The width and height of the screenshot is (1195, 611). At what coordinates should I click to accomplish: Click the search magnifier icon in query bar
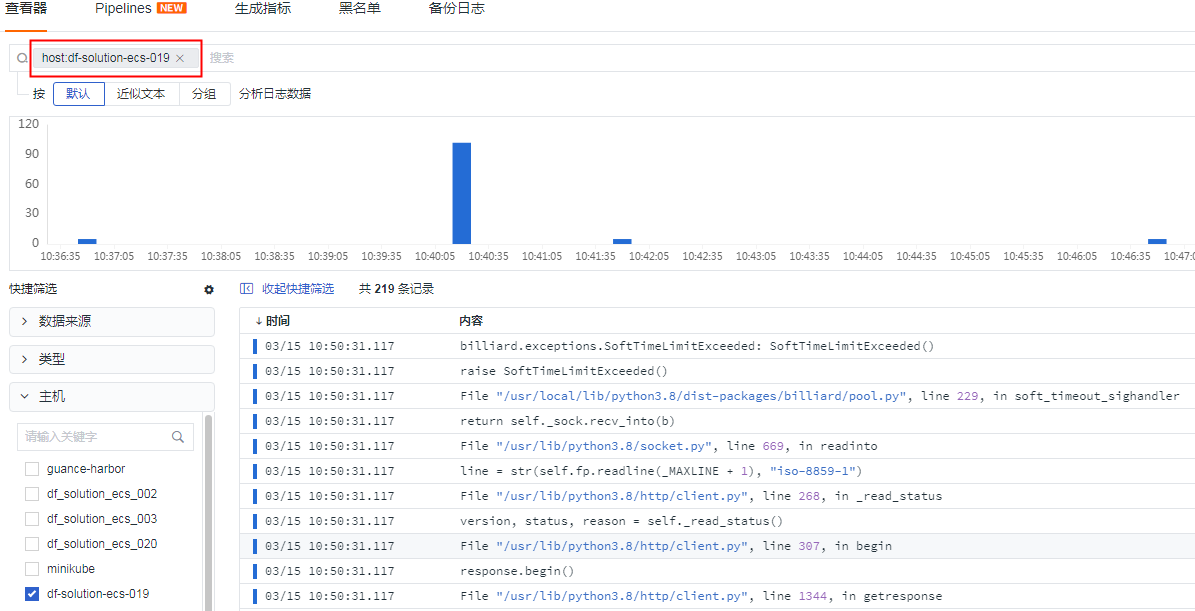click(20, 58)
